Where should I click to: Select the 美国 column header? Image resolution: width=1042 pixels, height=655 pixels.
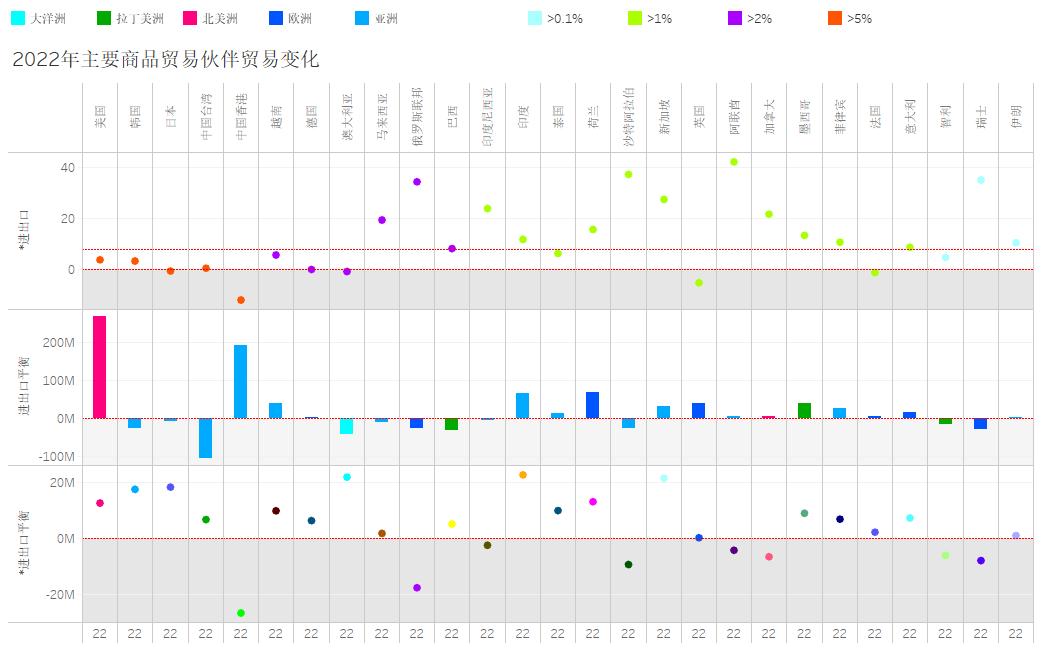[100, 117]
